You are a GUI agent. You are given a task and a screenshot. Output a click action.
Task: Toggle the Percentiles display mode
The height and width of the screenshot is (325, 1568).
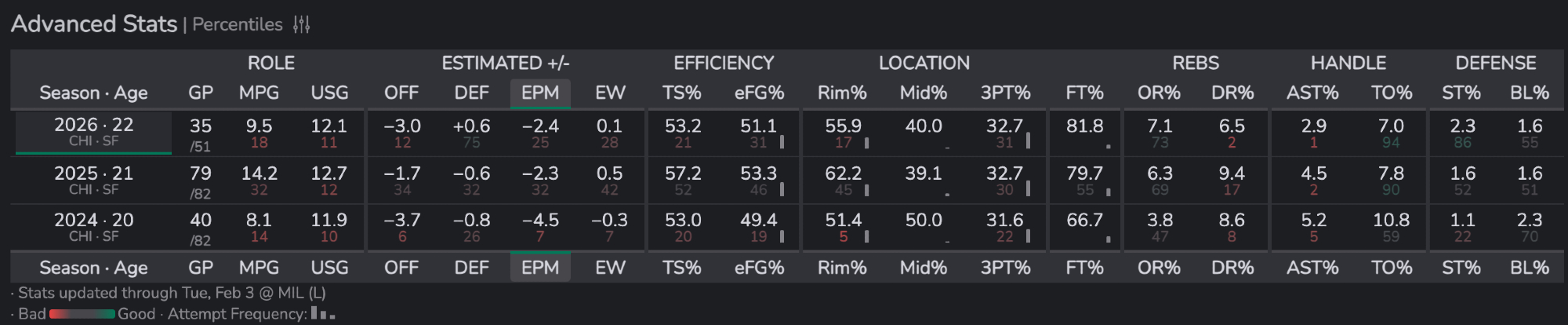pos(238,25)
